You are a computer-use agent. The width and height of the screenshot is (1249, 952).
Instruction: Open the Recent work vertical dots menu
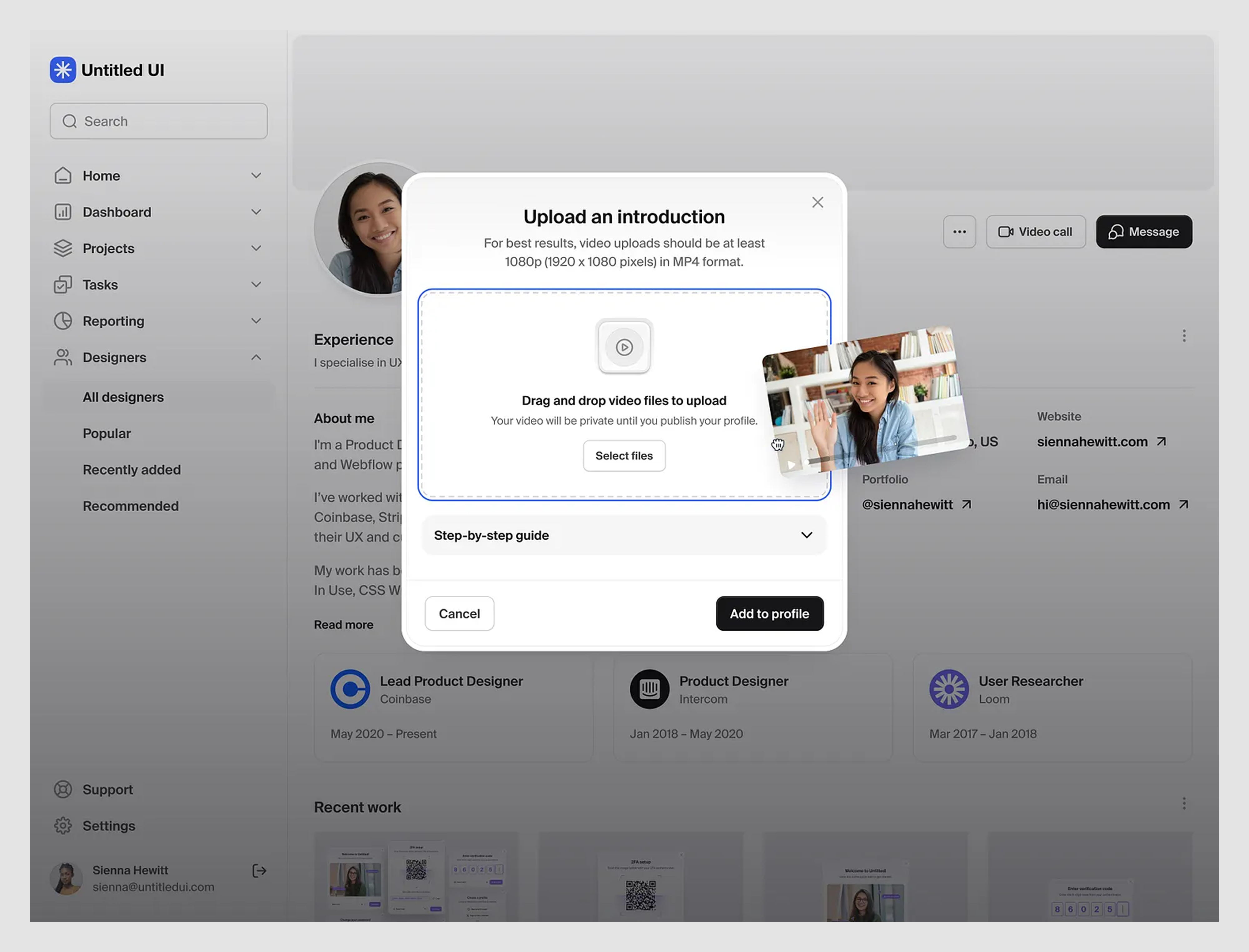pos(1184,803)
